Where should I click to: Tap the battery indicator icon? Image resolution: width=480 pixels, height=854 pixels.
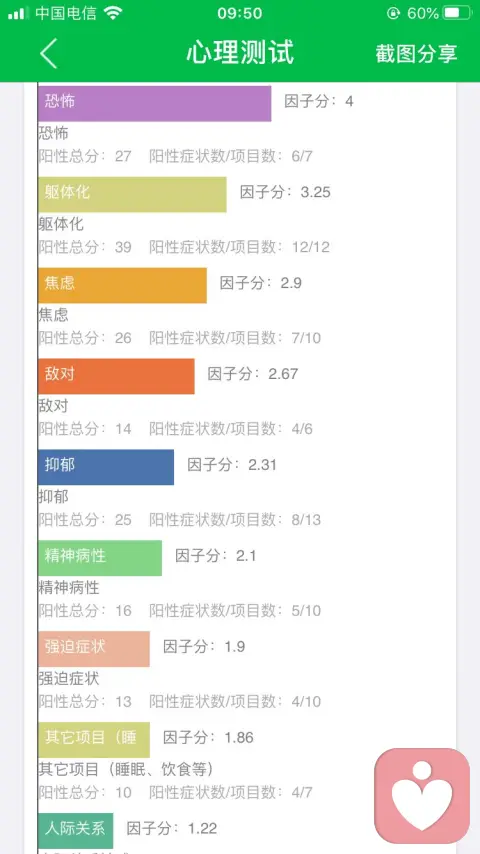(457, 13)
